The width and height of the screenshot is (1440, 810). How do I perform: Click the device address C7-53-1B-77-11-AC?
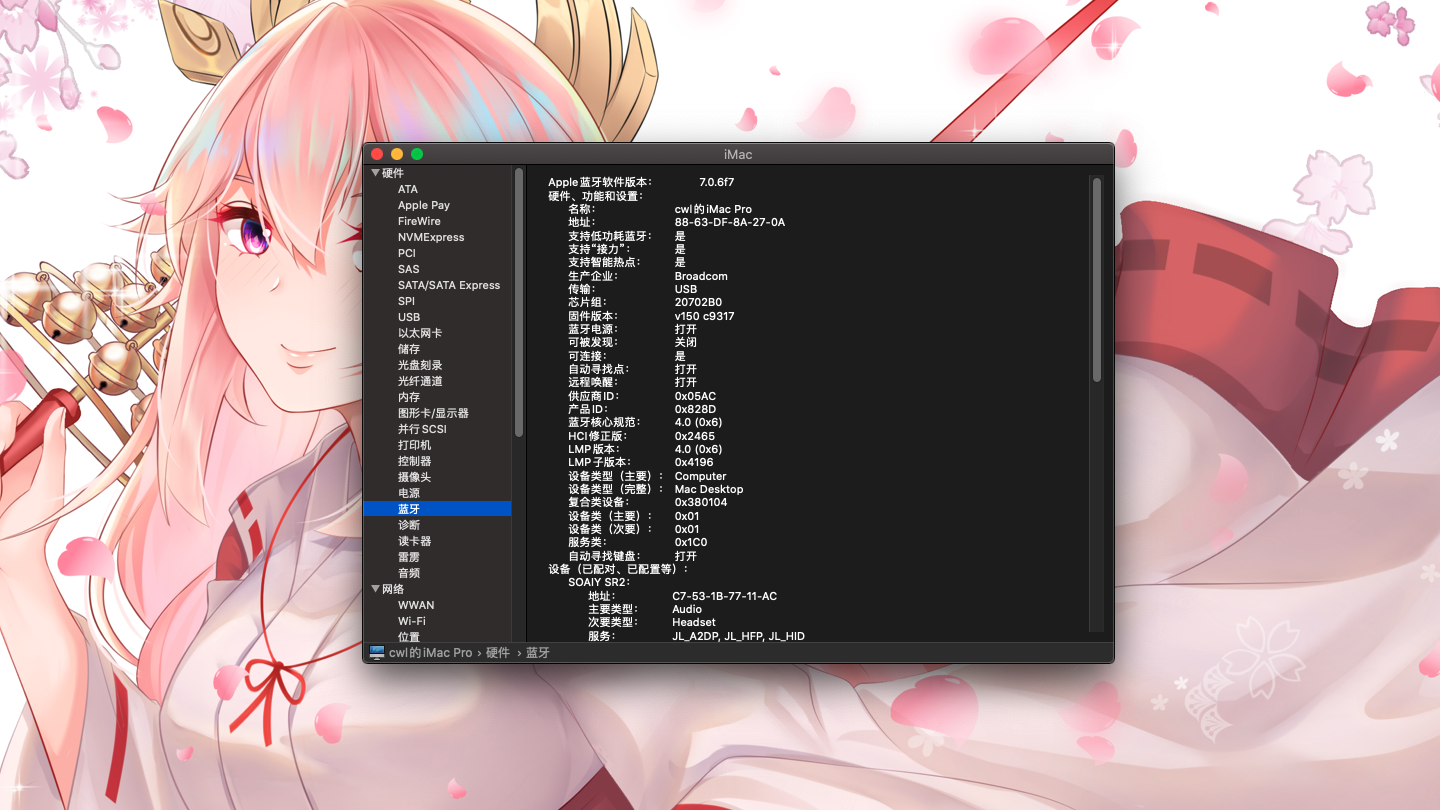pyautogui.click(x=724, y=596)
